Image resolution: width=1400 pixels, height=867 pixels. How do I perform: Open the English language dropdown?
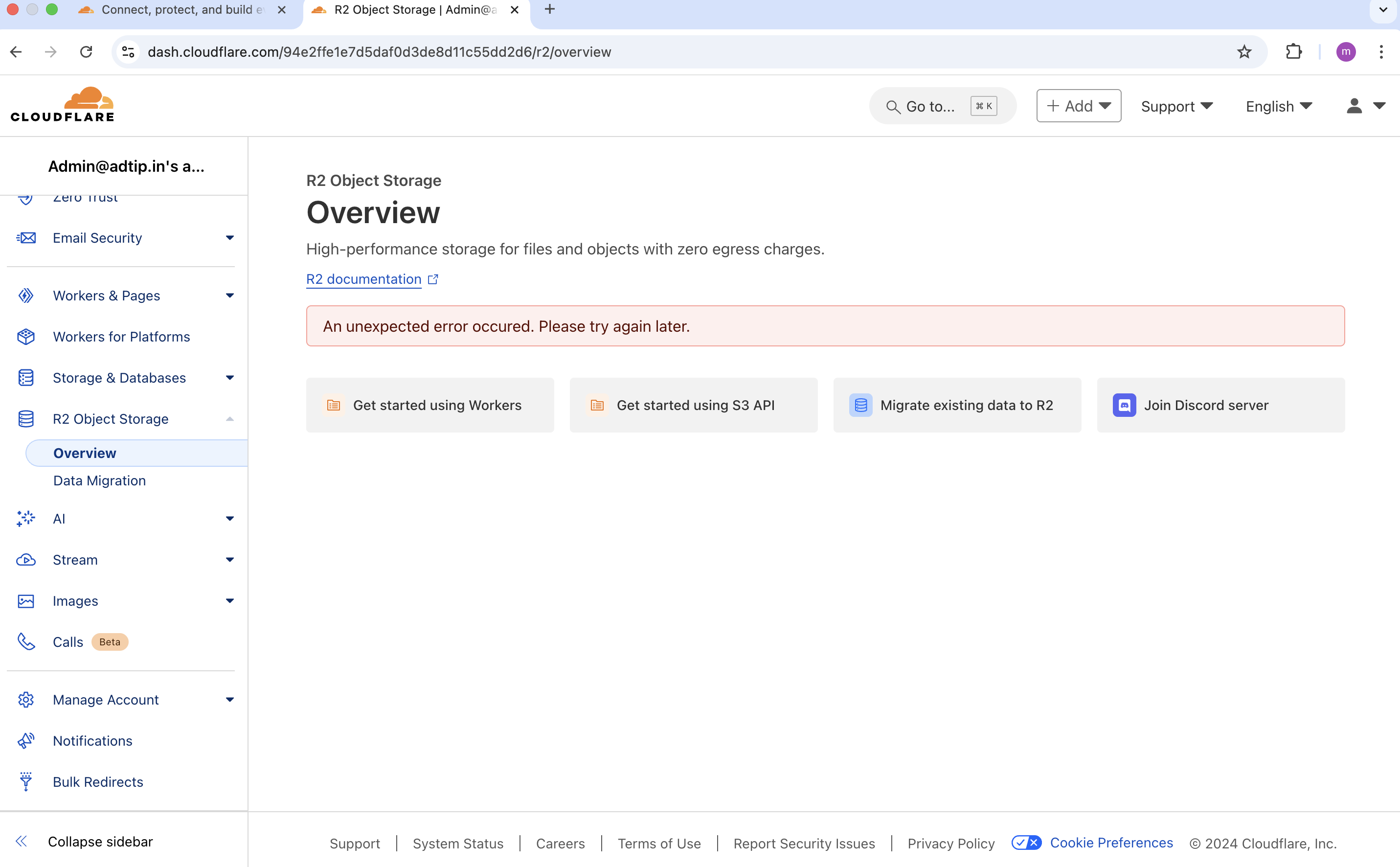point(1279,106)
